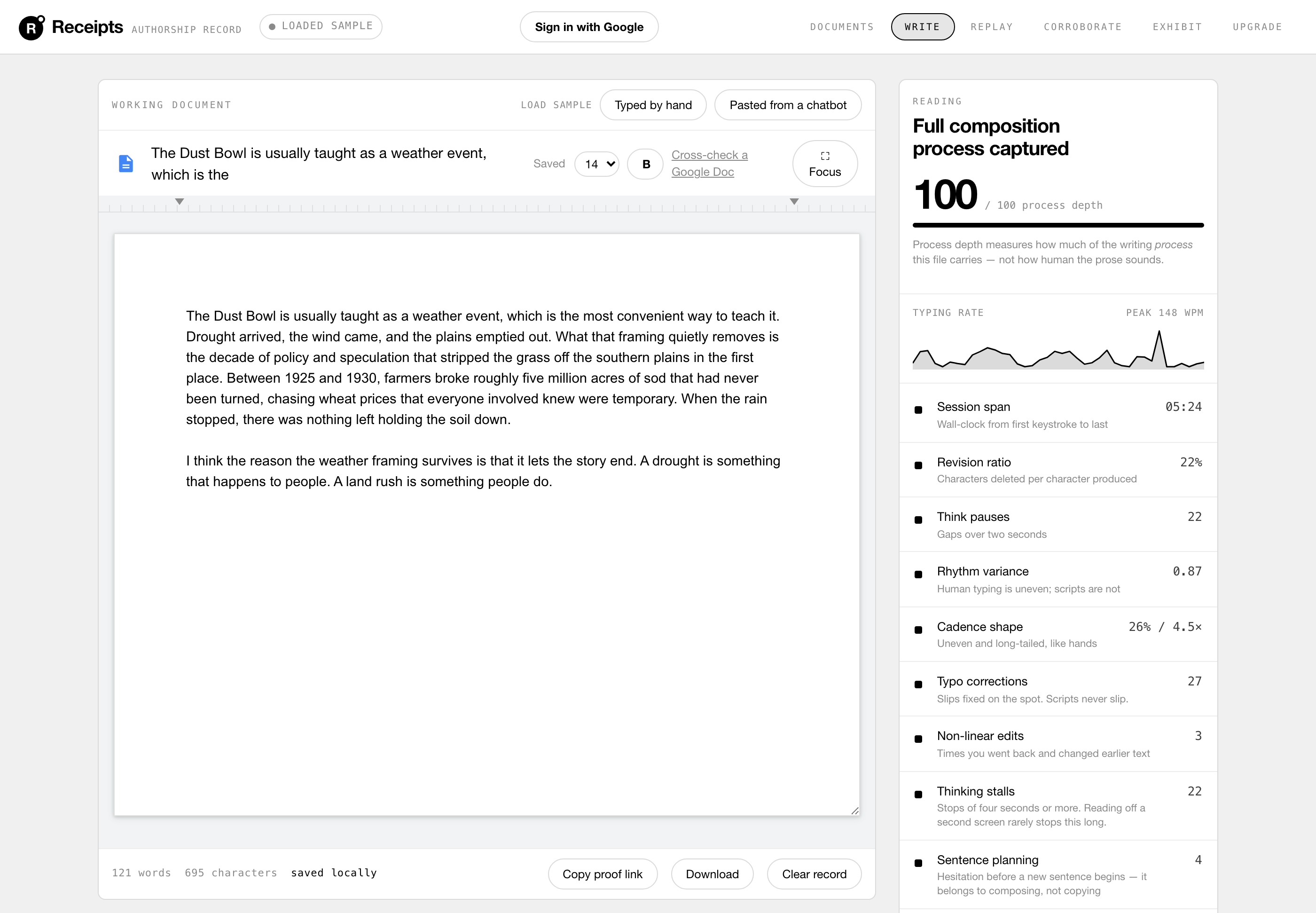Select the Write tab

click(923, 27)
